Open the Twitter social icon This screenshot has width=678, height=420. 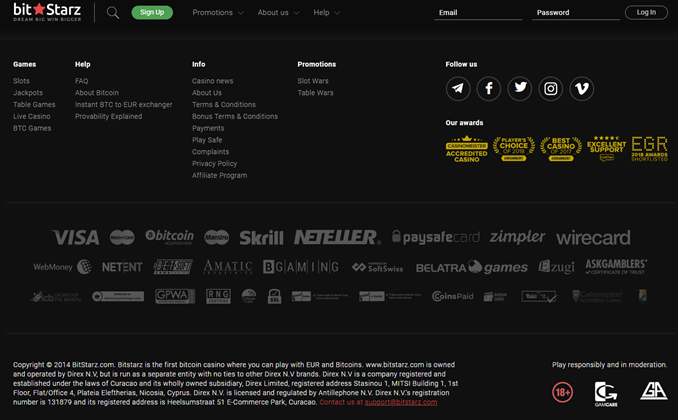pyautogui.click(x=520, y=89)
